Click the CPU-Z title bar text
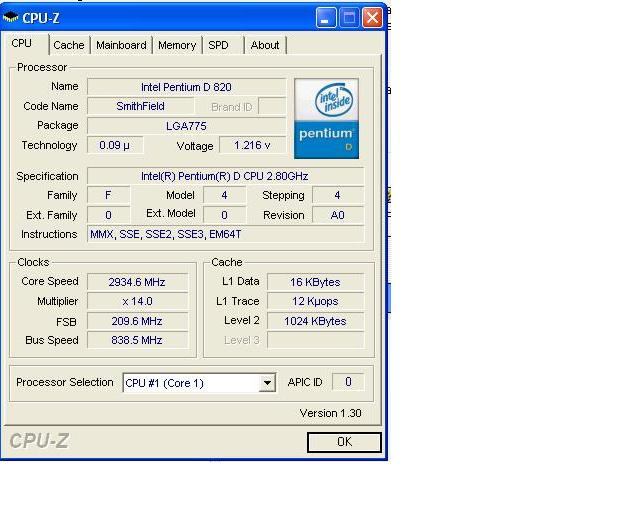 click(41, 18)
